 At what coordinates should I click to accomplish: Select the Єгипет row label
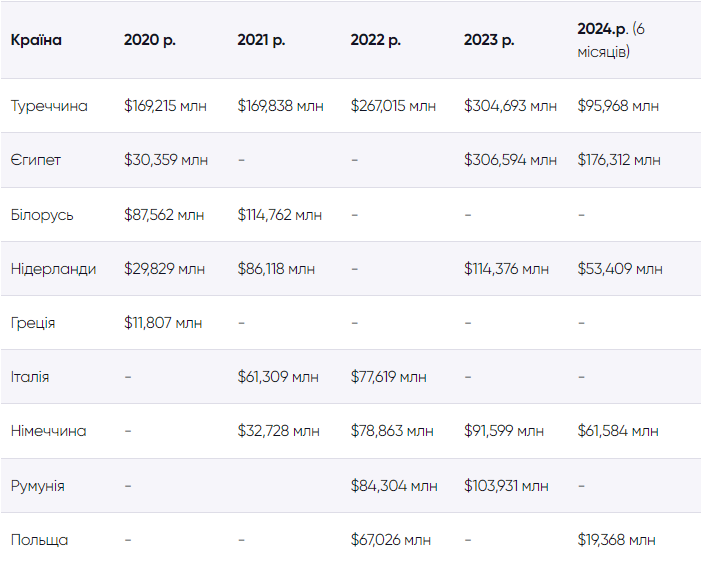(35, 160)
